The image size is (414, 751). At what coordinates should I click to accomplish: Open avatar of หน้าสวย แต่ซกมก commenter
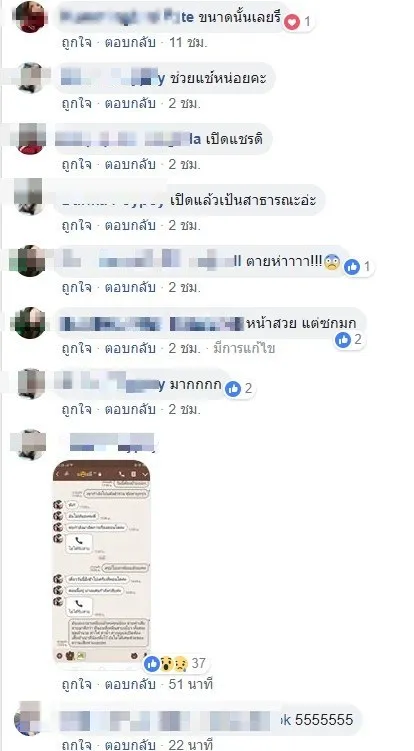31,323
